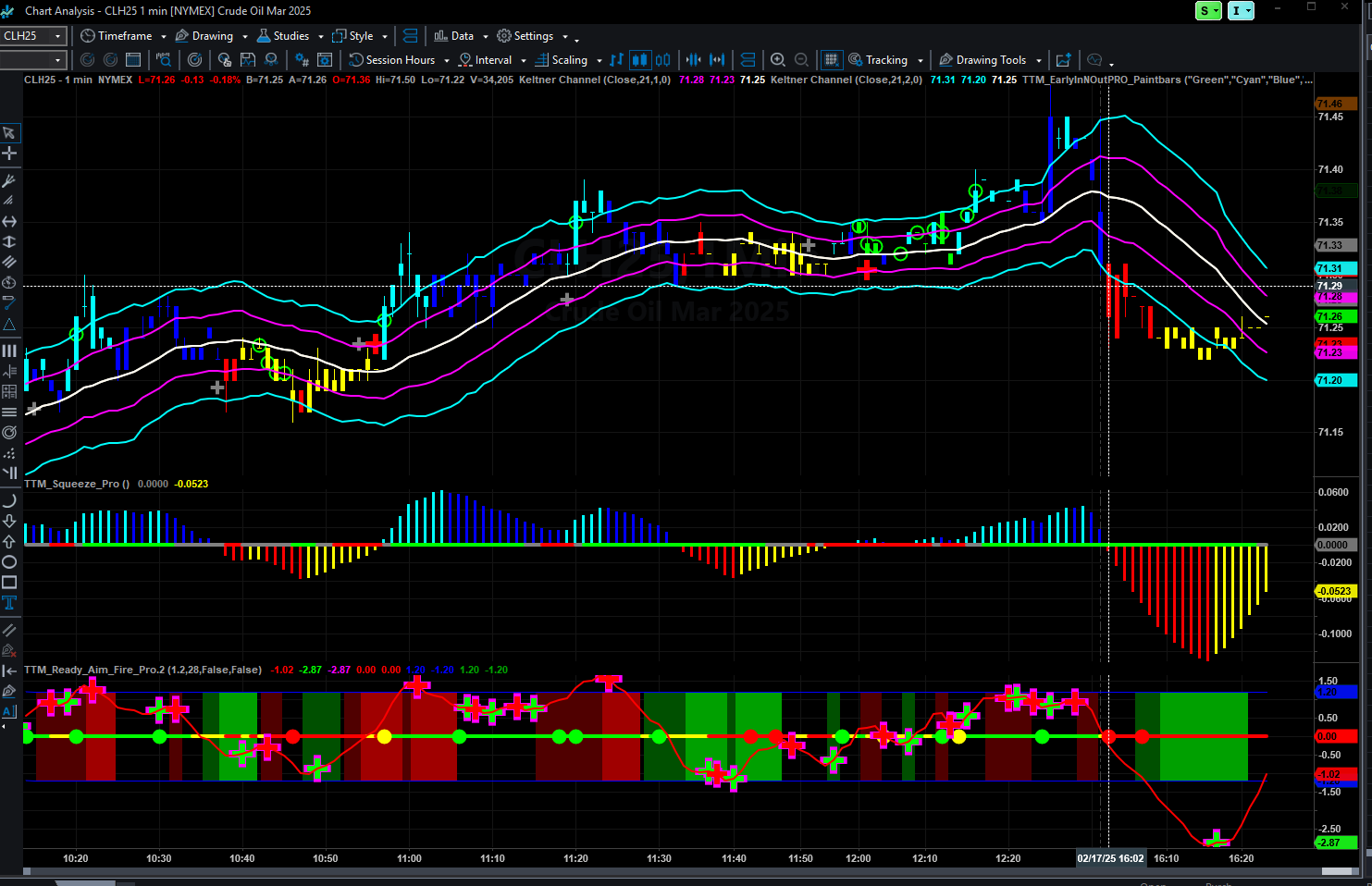This screenshot has height=886, width=1372.
Task: Open the CLH25 symbol dropdown
Action: pyautogui.click(x=57, y=36)
